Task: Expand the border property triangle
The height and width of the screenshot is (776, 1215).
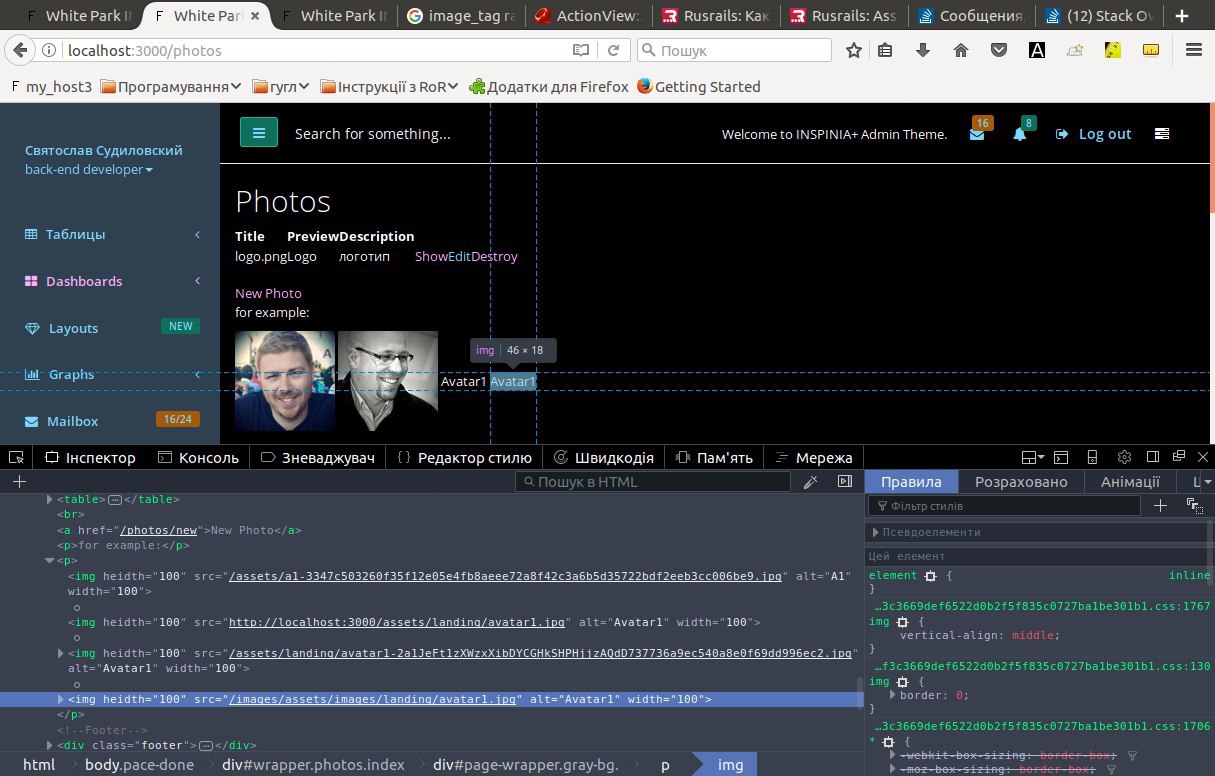Action: 893,694
